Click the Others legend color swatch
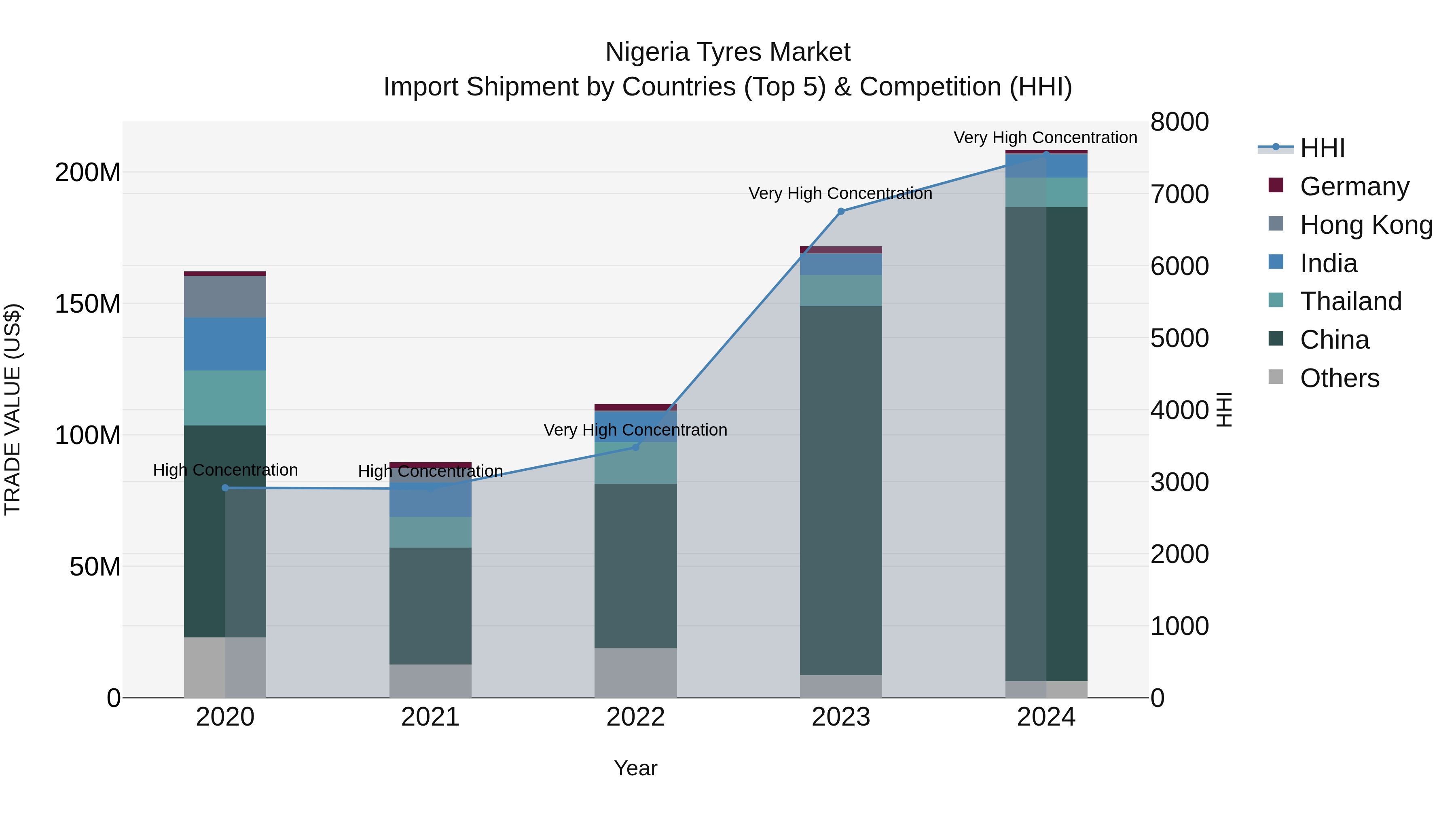This screenshot has width=1456, height=819. coord(1276,377)
